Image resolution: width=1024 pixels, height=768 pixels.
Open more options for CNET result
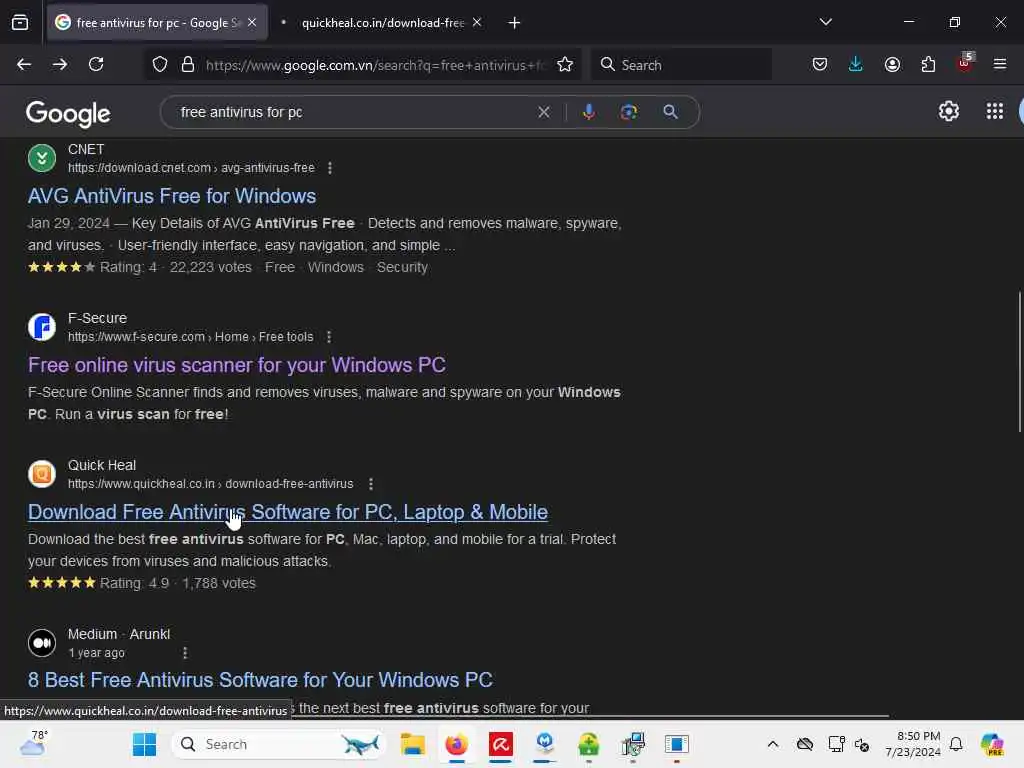click(x=330, y=168)
